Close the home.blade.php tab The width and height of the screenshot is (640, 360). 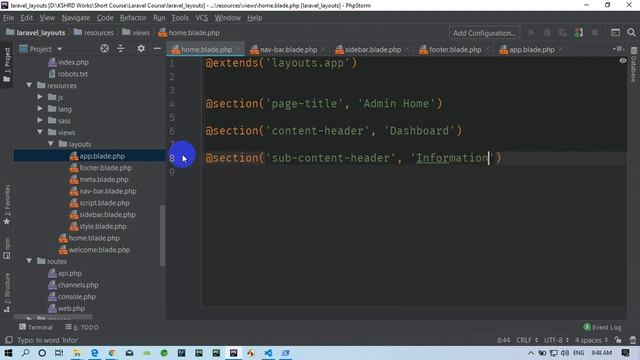click(238, 49)
